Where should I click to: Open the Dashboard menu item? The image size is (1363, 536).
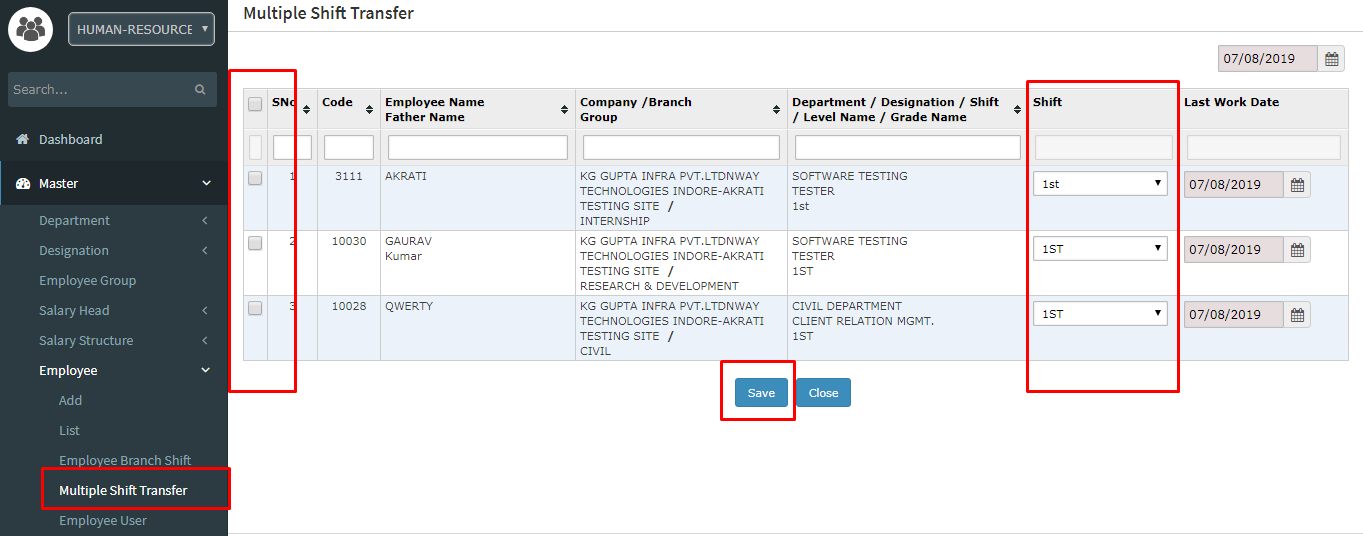(x=70, y=139)
